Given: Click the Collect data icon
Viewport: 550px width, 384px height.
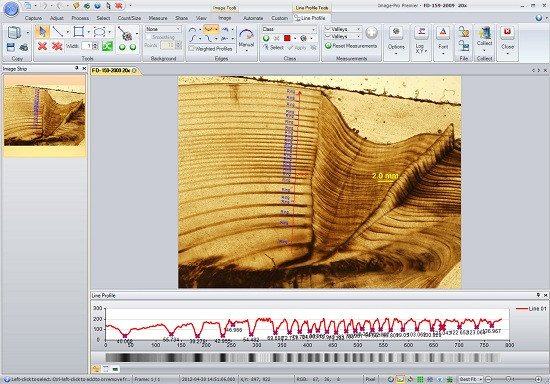Looking at the screenshot, I should coord(484,33).
